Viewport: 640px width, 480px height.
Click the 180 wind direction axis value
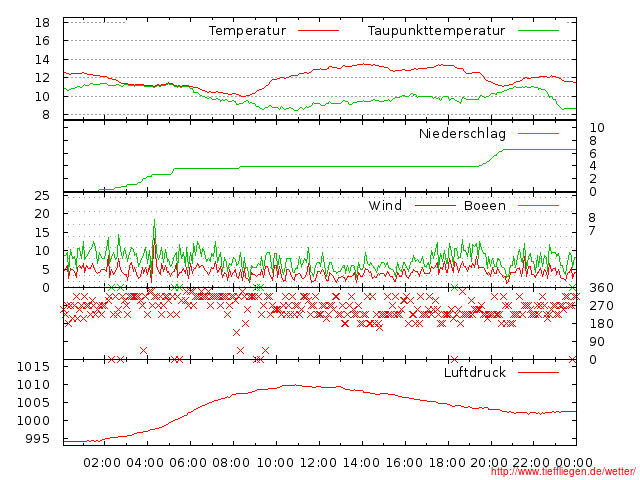click(601, 324)
